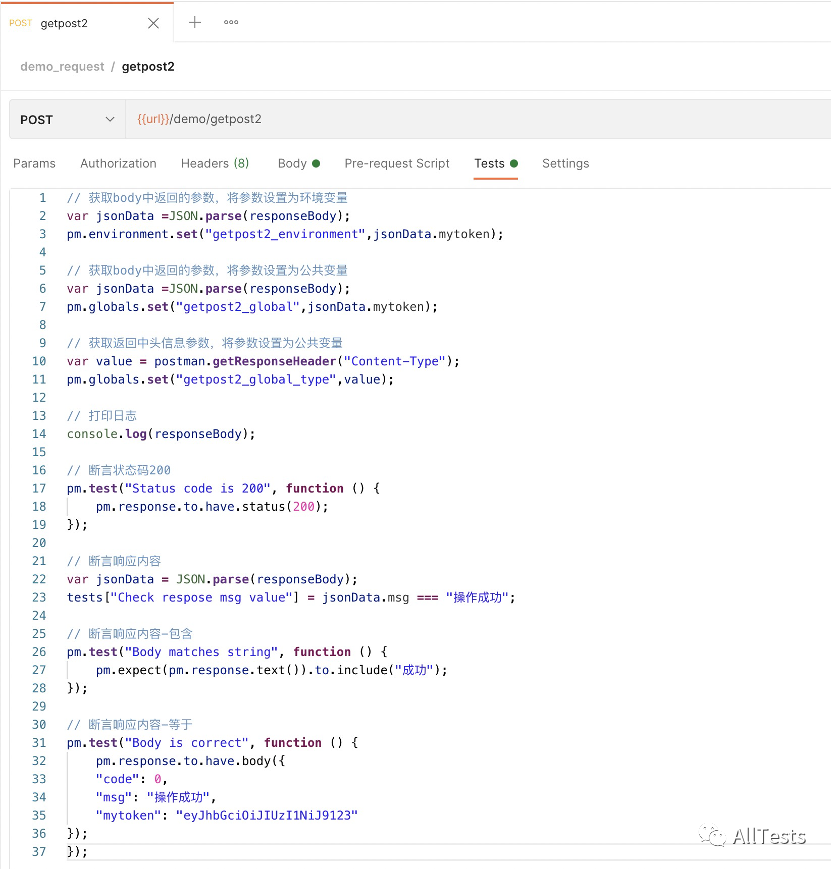Click line 2 var jsonData JSON.parse
Viewport: 832px width, 870px height.
click(209, 216)
